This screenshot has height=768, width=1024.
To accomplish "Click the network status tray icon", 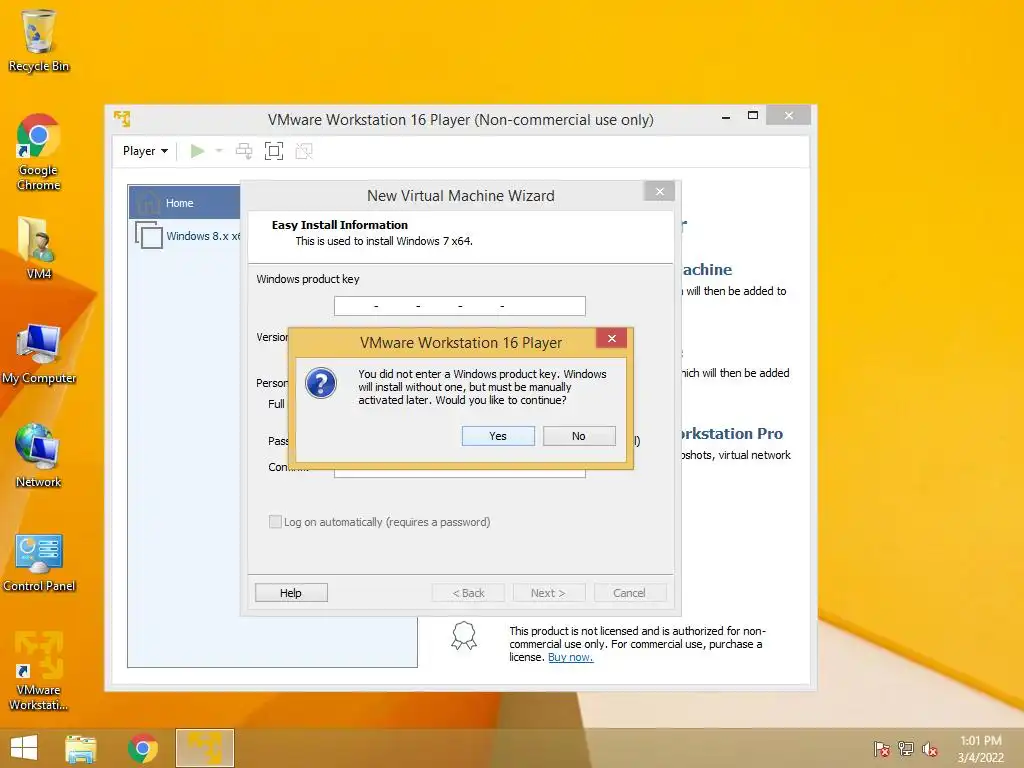I will (906, 748).
